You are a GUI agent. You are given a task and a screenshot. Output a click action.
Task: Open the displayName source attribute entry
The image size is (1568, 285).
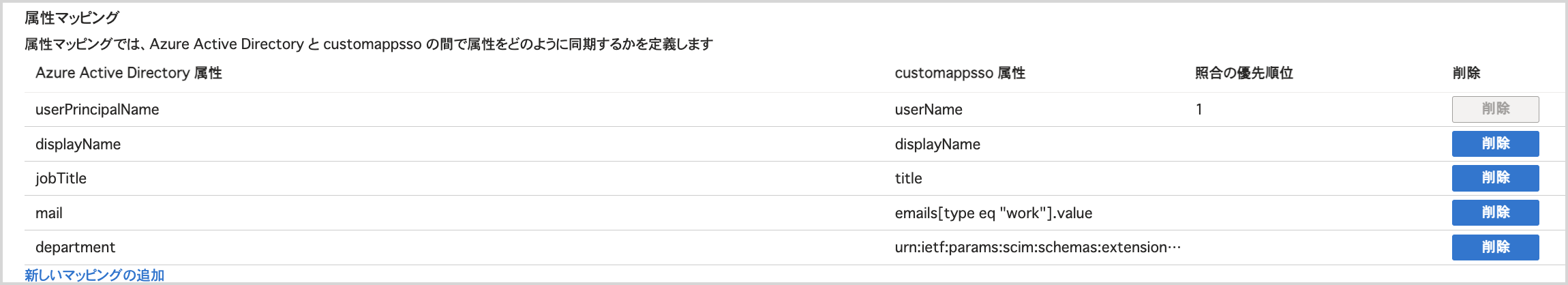click(78, 145)
